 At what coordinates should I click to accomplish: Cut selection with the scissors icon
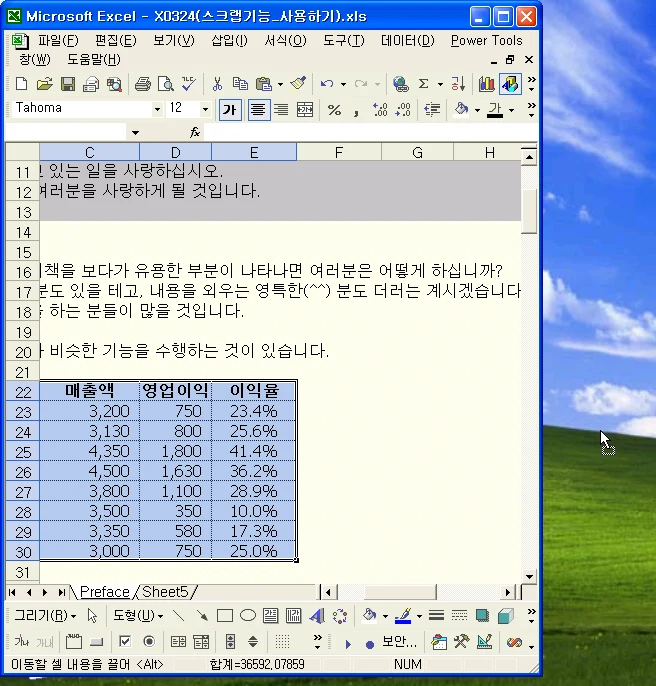tap(217, 84)
